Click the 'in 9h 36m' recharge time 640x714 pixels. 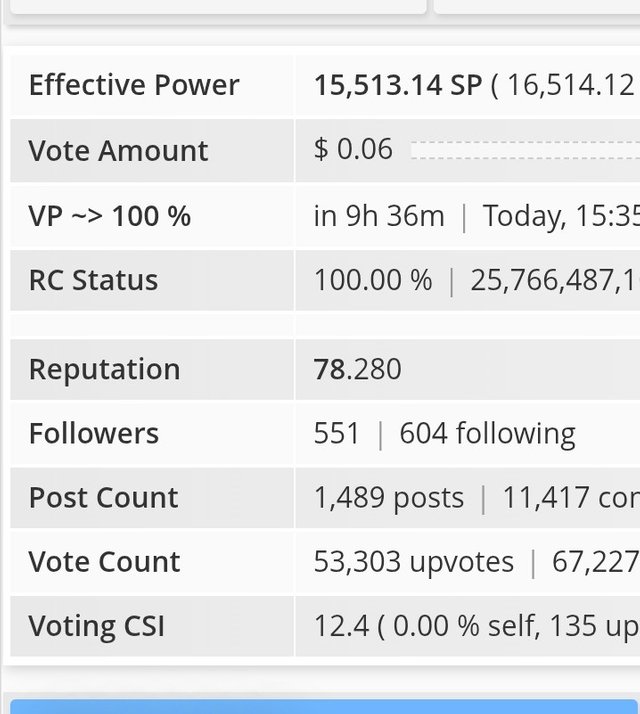(x=379, y=216)
